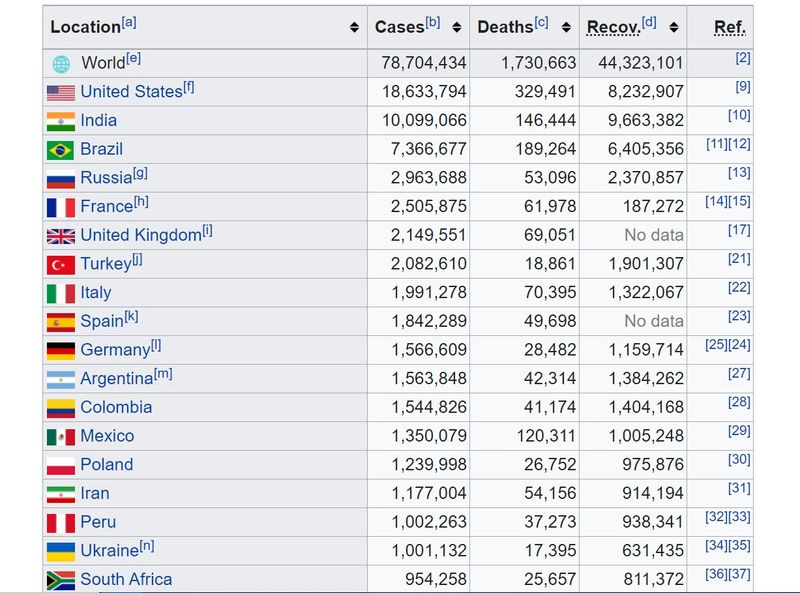This screenshot has height=593, width=800.
Task: Open the Poland country link
Action: [106, 465]
